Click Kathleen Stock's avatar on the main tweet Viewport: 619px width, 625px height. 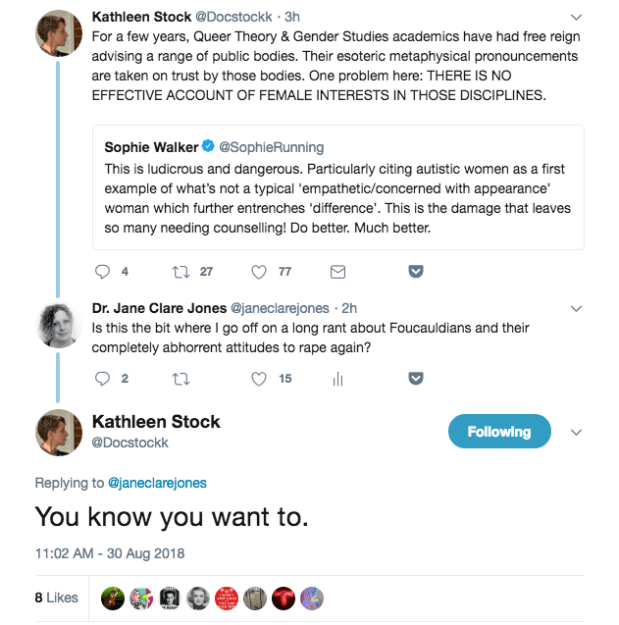(x=57, y=432)
